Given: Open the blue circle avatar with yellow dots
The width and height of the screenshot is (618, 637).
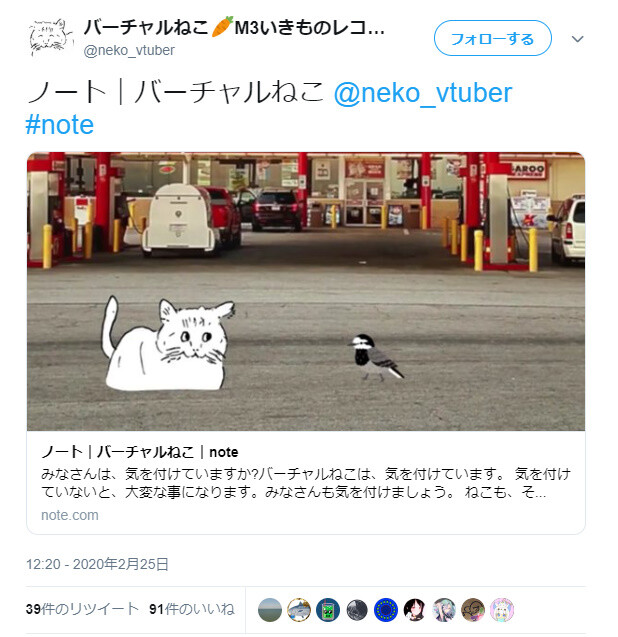Looking at the screenshot, I should (386, 610).
